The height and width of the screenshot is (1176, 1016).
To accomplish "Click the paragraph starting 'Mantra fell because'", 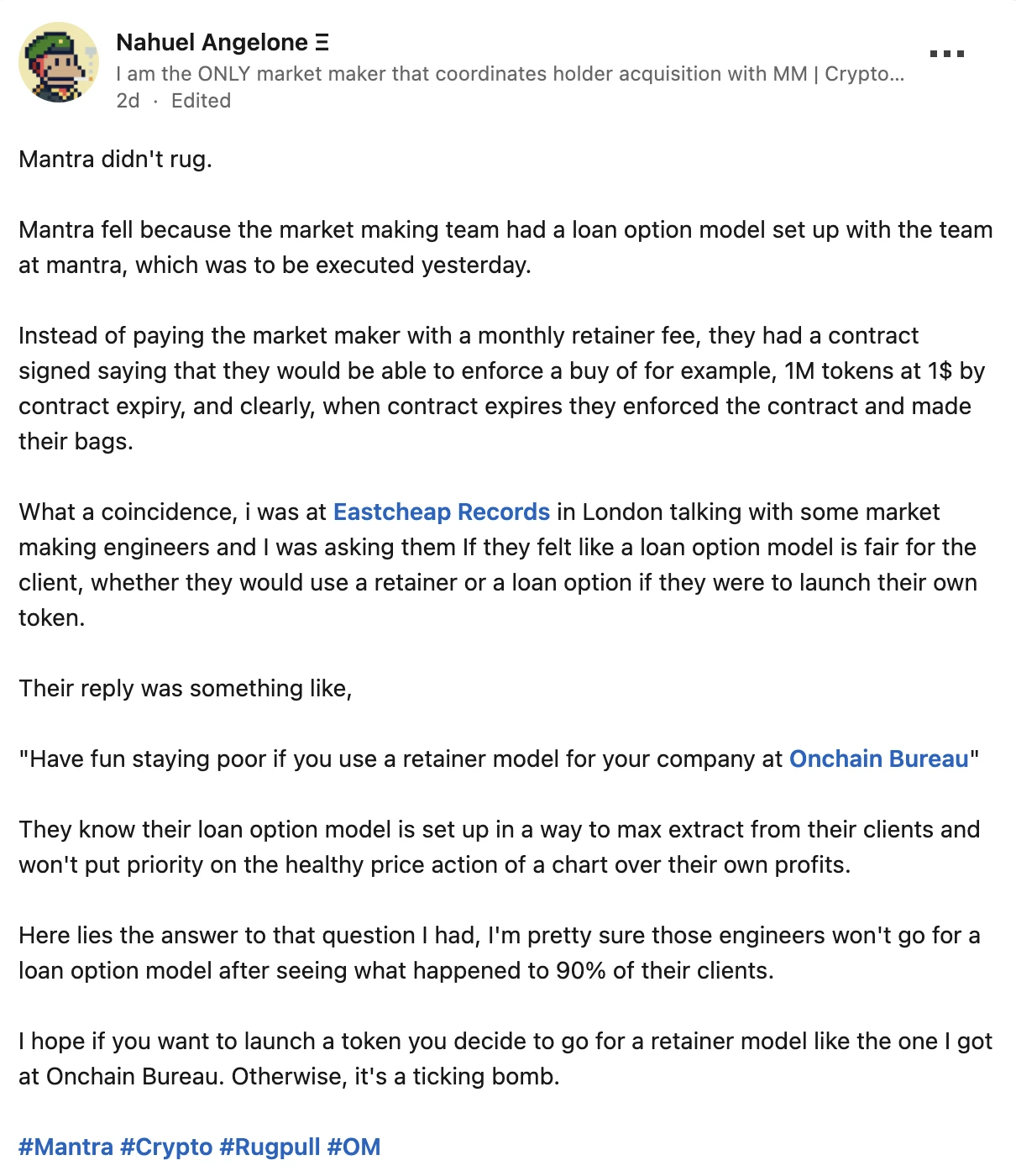I will tap(505, 248).
